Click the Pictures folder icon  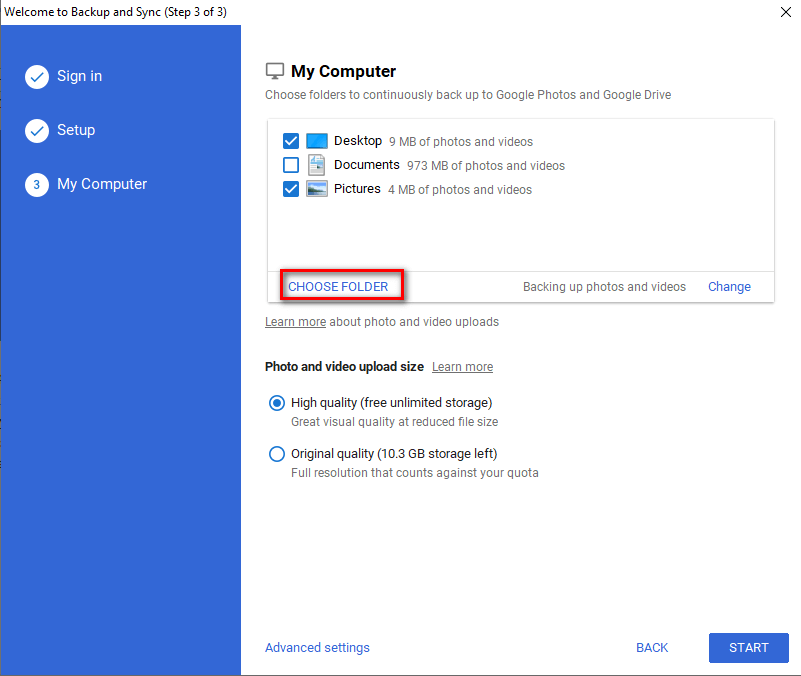[x=317, y=189]
